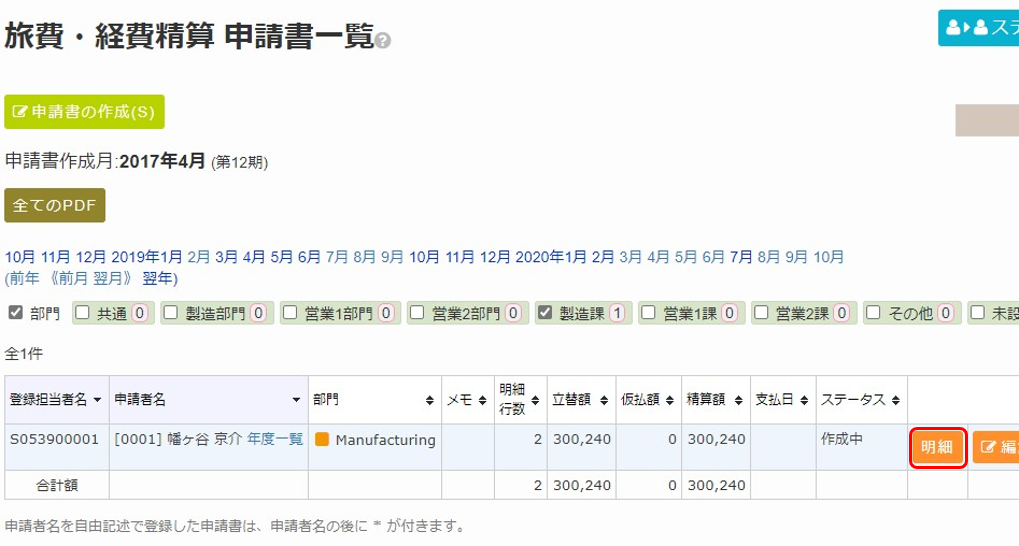Check the その他 filter checkbox
Image resolution: width=1019 pixels, height=546 pixels.
click(x=873, y=313)
